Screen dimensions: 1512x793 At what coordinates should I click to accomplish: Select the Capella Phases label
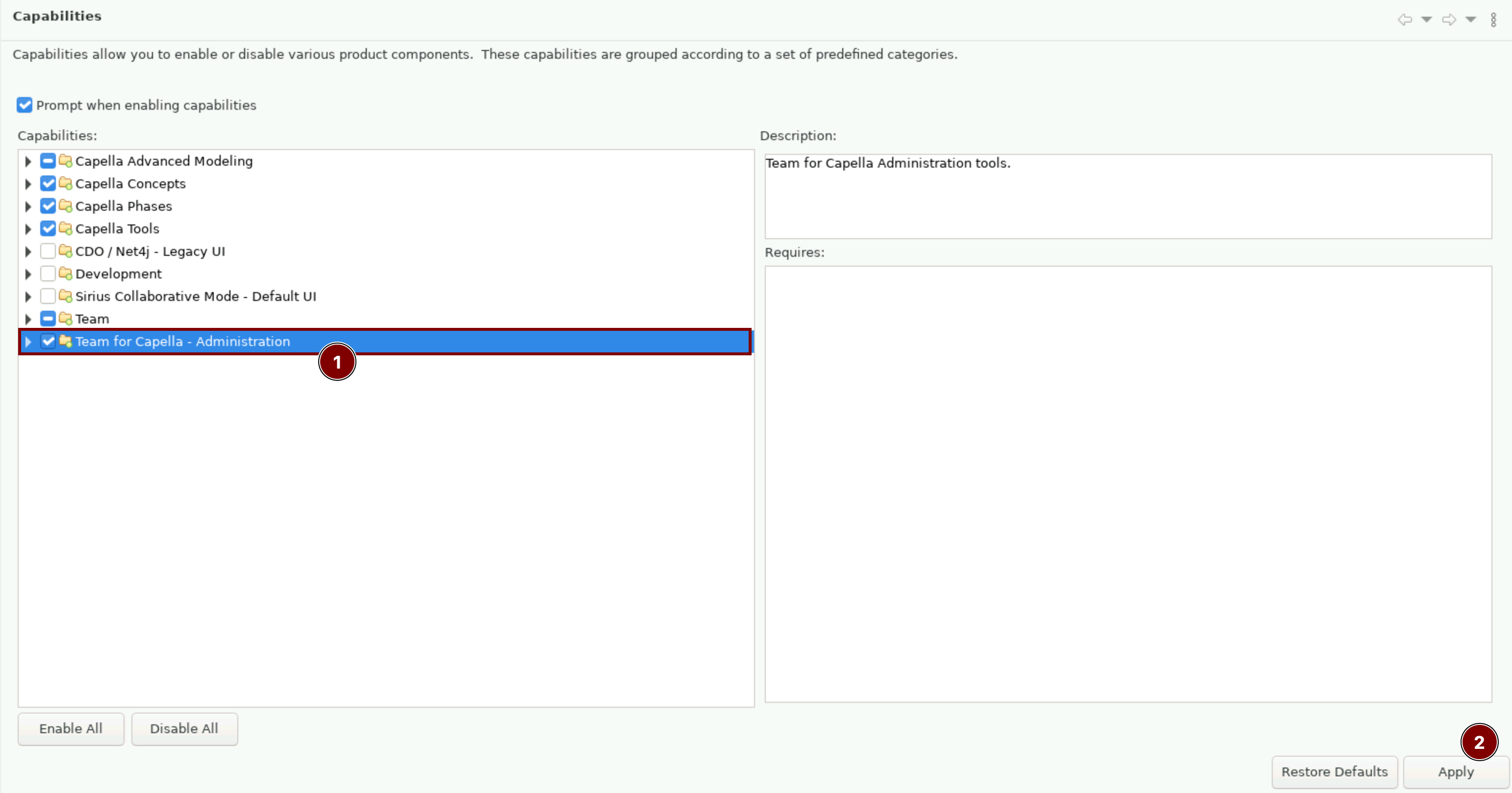pyautogui.click(x=124, y=206)
